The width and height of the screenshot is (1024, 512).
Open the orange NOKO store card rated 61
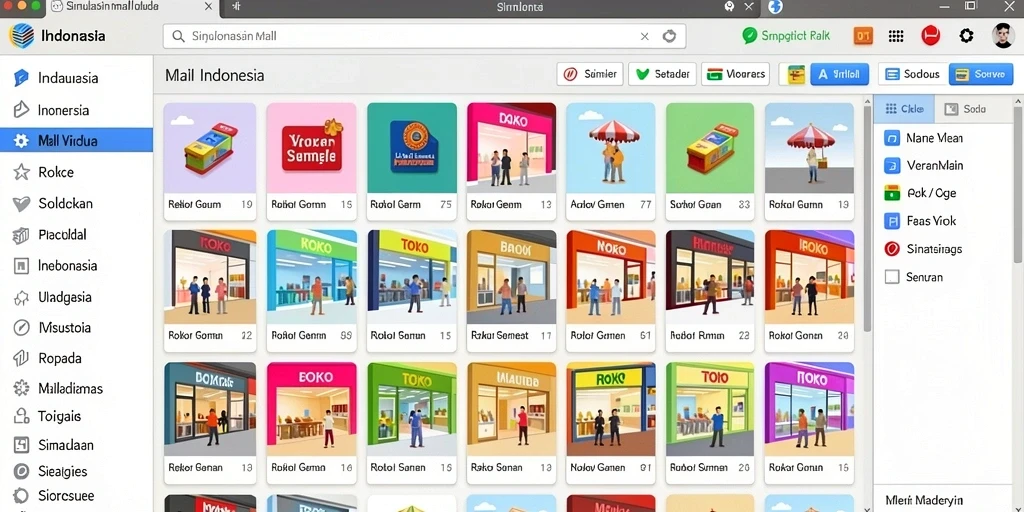tap(611, 291)
